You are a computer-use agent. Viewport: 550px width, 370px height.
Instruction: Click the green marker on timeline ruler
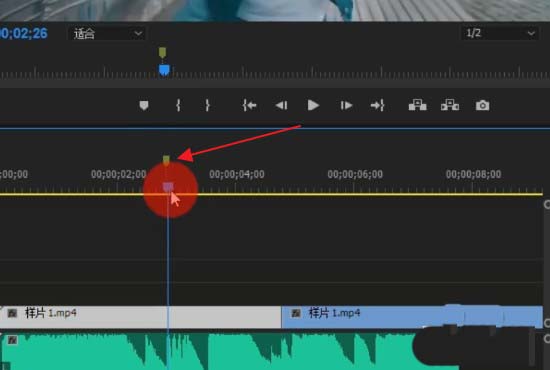[166, 161]
